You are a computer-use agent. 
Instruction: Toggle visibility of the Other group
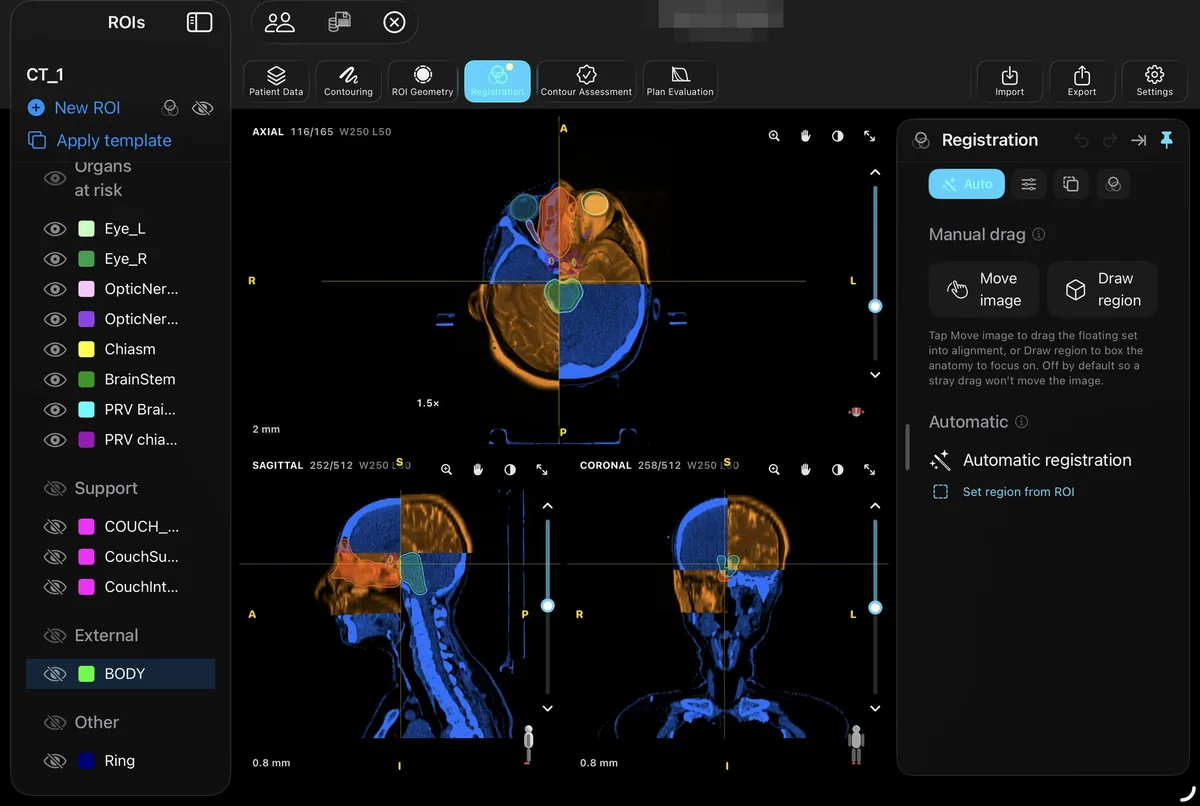point(54,722)
